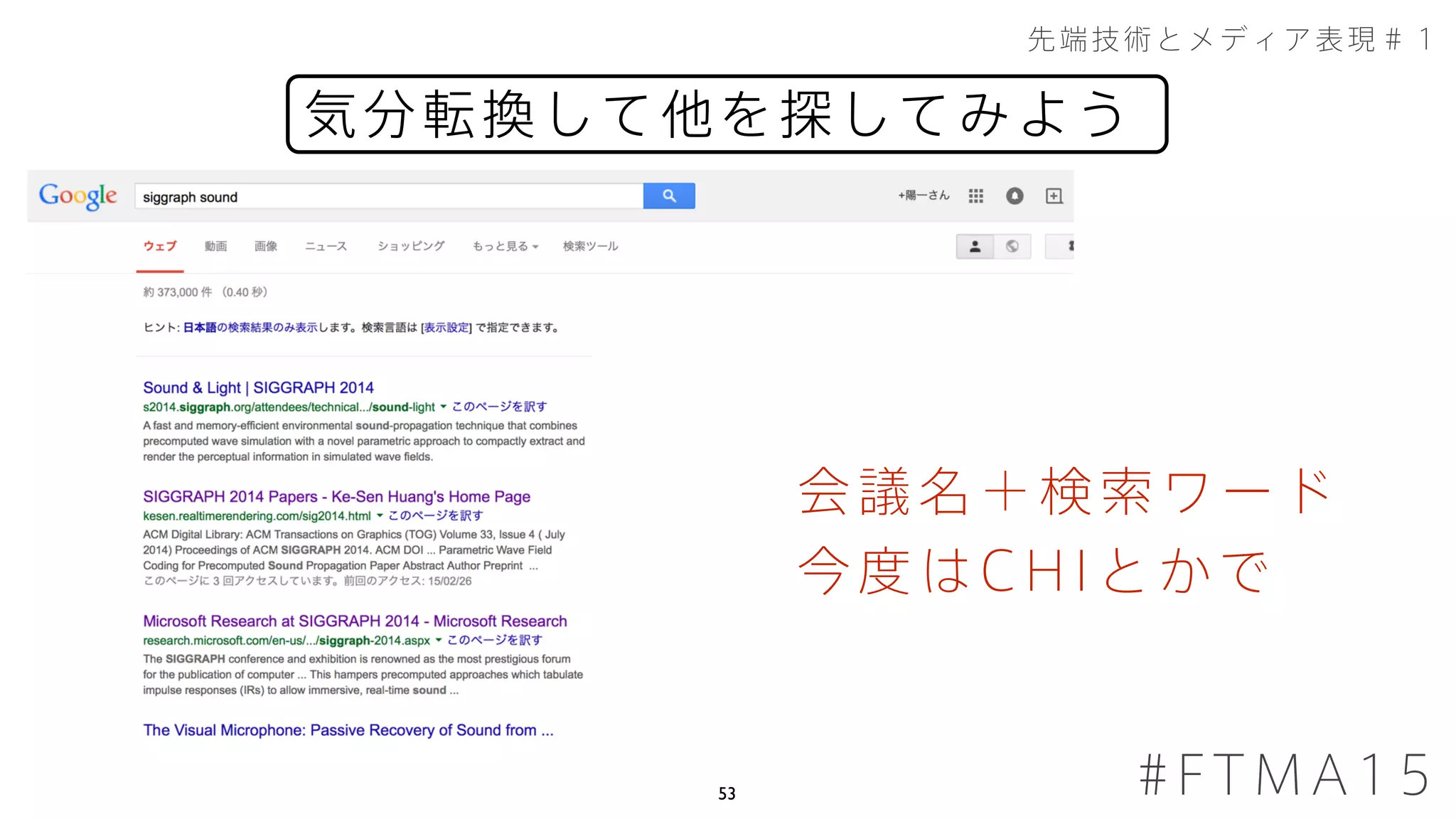
Task: Select the 動画 tab
Action: pyautogui.click(x=215, y=246)
